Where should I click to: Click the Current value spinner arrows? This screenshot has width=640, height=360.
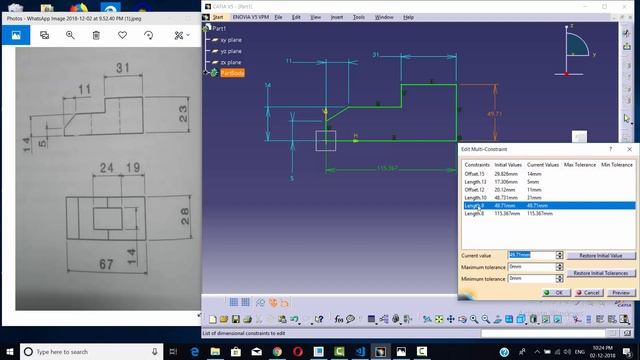pyautogui.click(x=559, y=255)
